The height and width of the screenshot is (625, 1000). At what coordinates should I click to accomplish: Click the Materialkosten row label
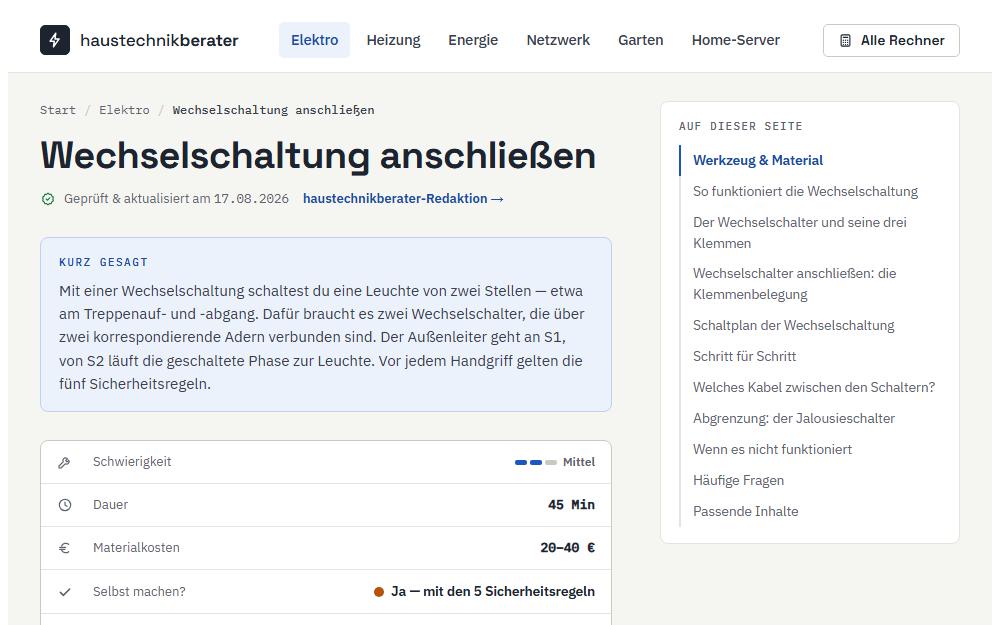coord(136,547)
